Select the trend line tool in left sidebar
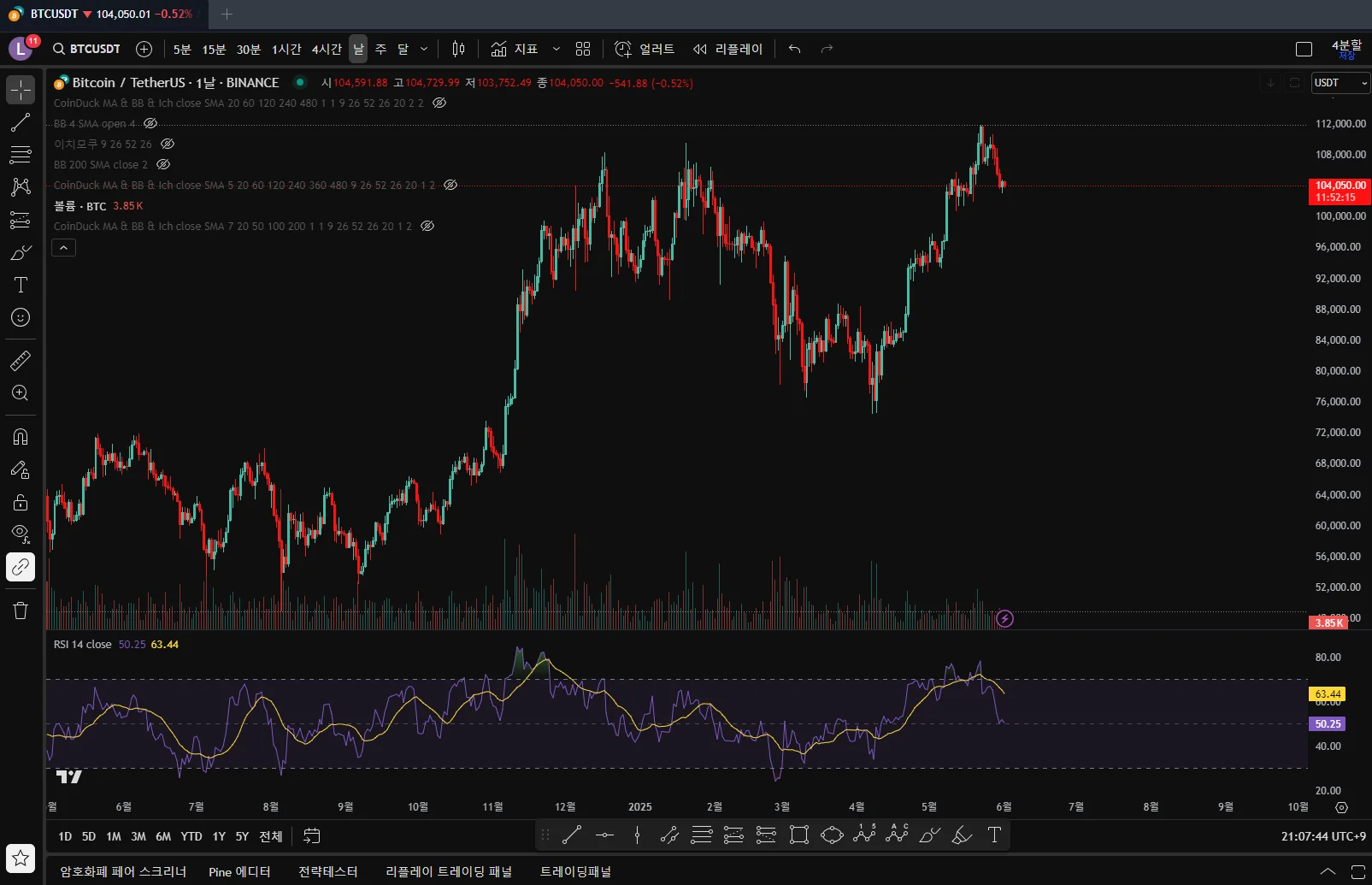 point(21,122)
